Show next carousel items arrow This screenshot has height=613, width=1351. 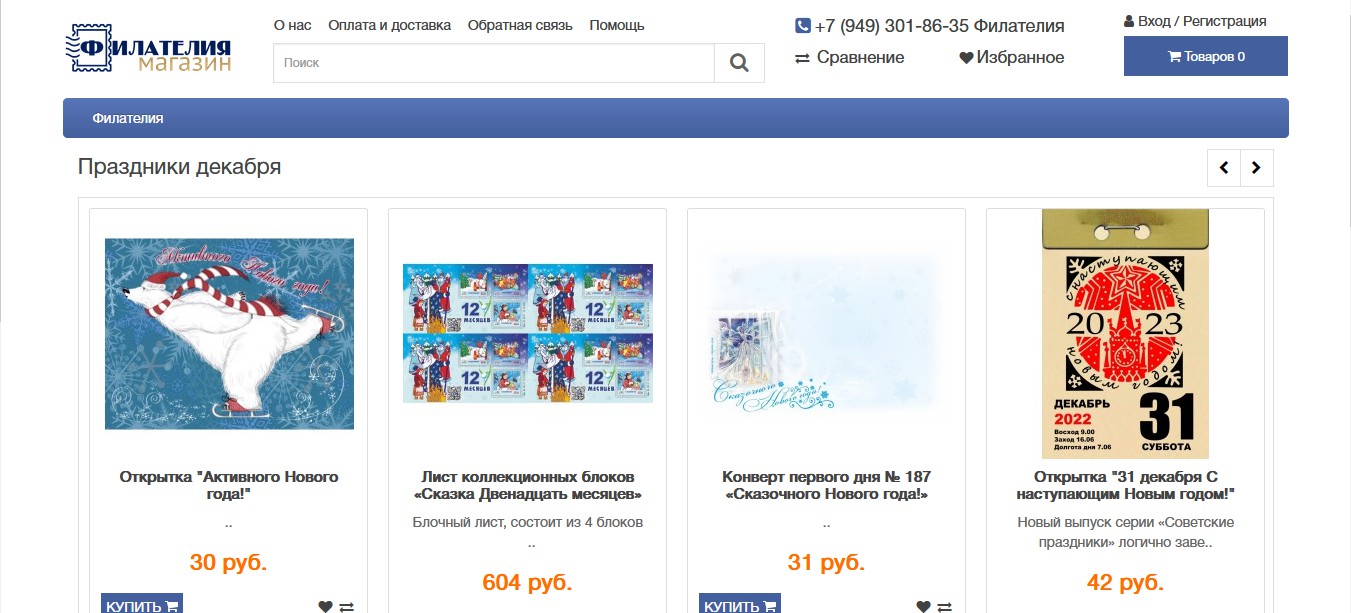(1257, 168)
